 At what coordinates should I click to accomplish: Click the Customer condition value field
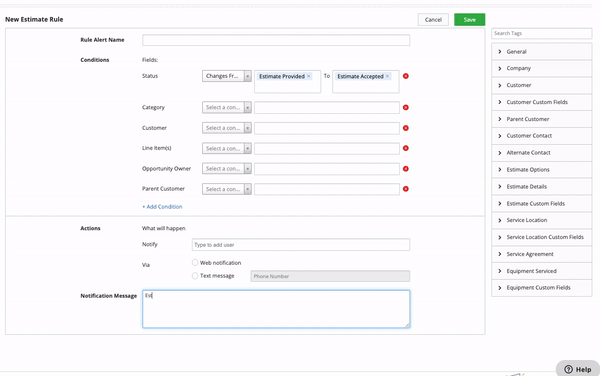coord(327,128)
